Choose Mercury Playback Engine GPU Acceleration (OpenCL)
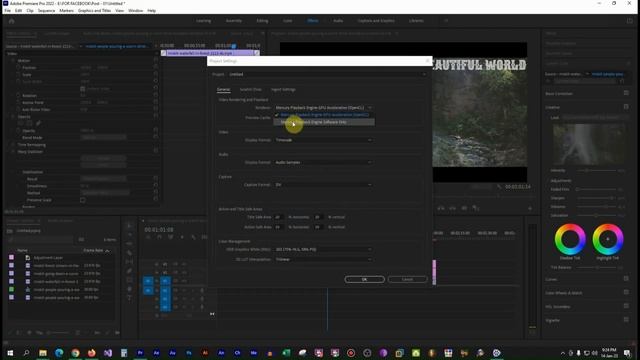The image size is (640, 360). tap(324, 115)
